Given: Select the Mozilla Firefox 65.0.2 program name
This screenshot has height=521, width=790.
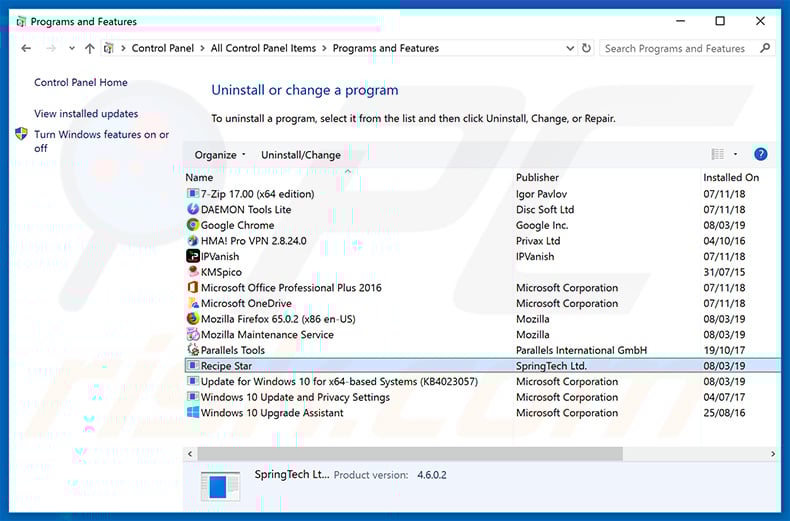Looking at the screenshot, I should 278,319.
